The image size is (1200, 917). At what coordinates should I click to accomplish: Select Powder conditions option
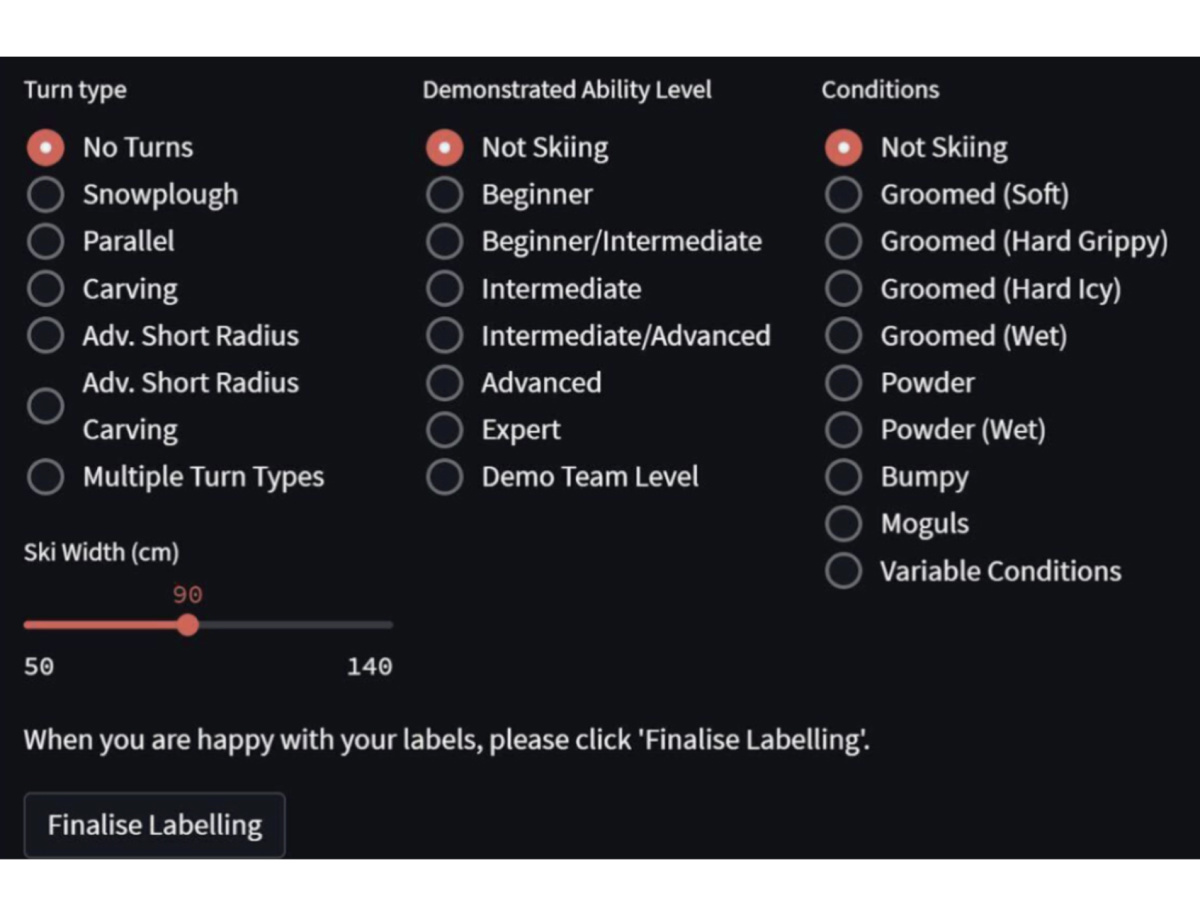pos(843,383)
